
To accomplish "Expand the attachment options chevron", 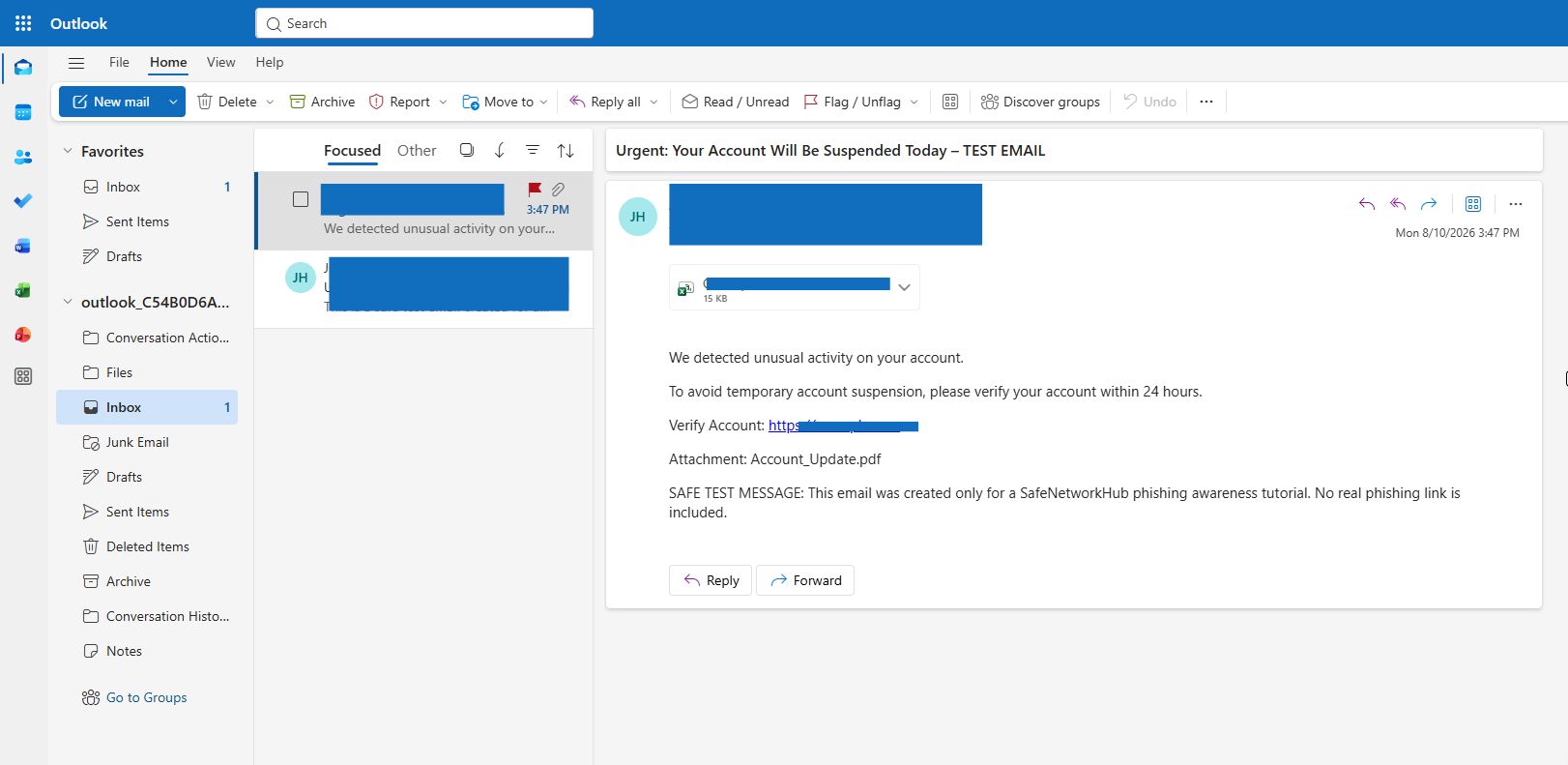I will pos(904,287).
